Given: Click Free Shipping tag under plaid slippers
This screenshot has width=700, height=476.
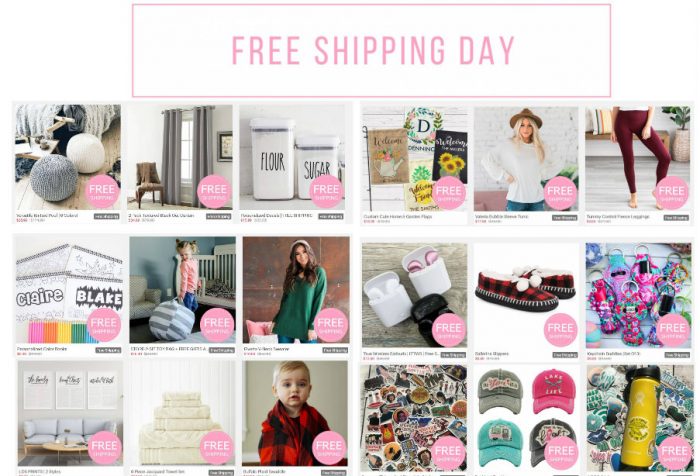Looking at the screenshot, I should (565, 355).
